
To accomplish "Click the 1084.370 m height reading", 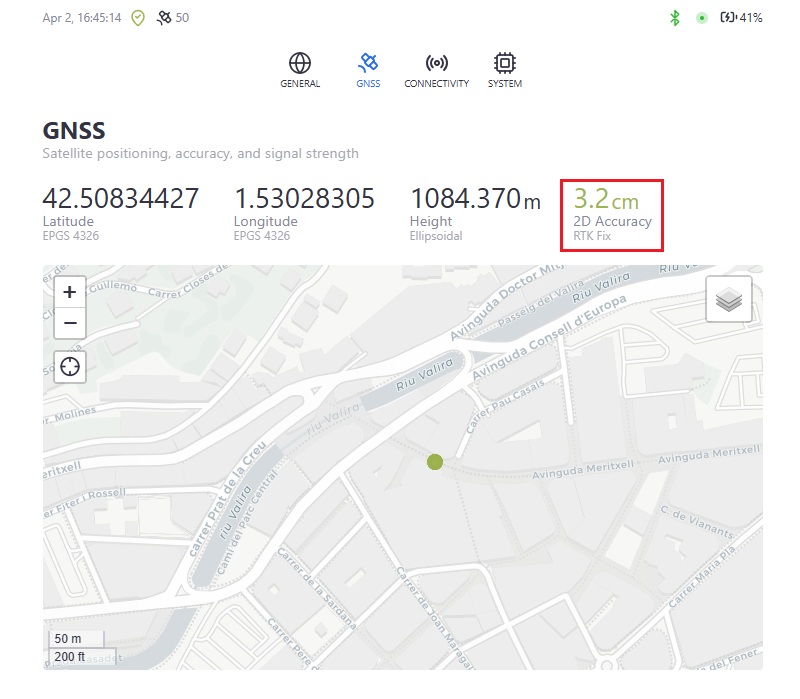I will (475, 199).
